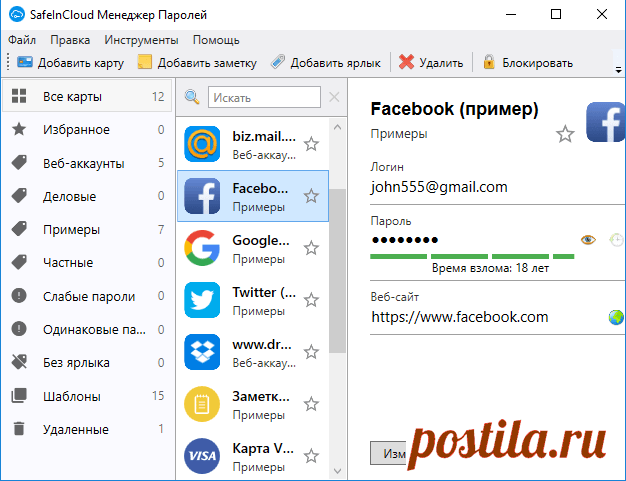
Task: Open website with the globe icon
Action: point(616,317)
